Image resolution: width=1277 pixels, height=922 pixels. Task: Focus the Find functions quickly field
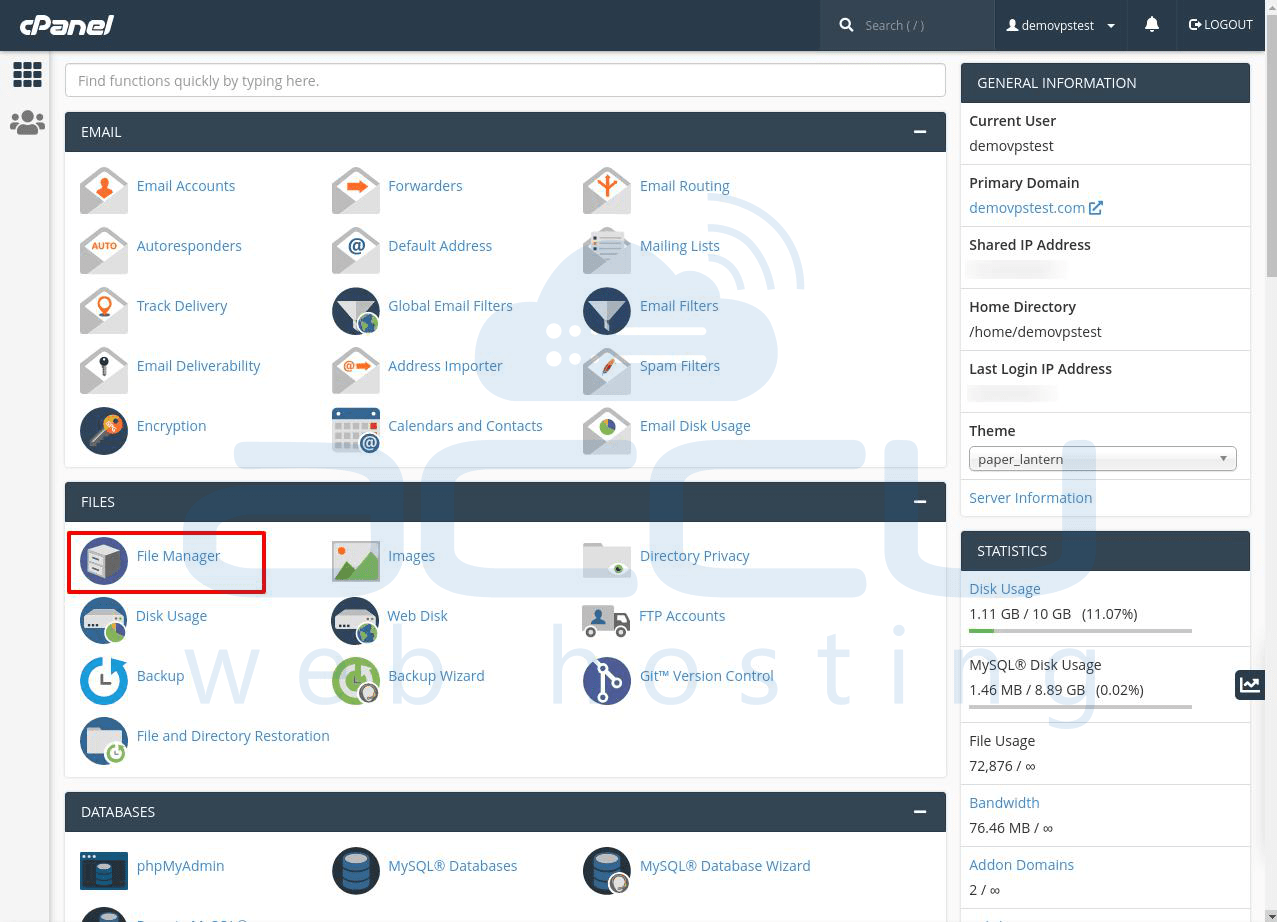pos(505,81)
